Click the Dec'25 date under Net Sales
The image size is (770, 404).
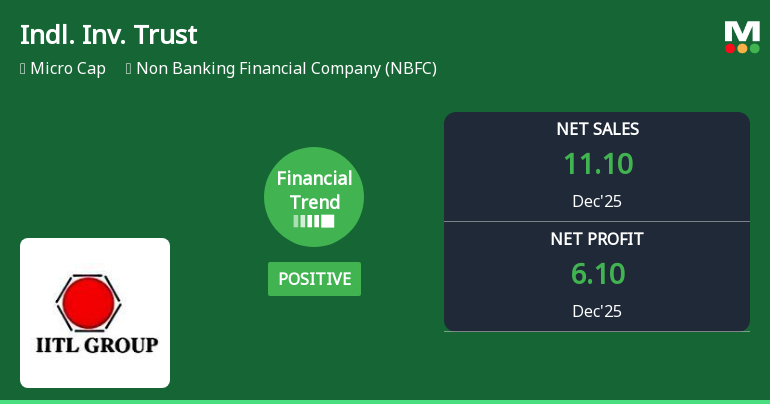pos(597,201)
